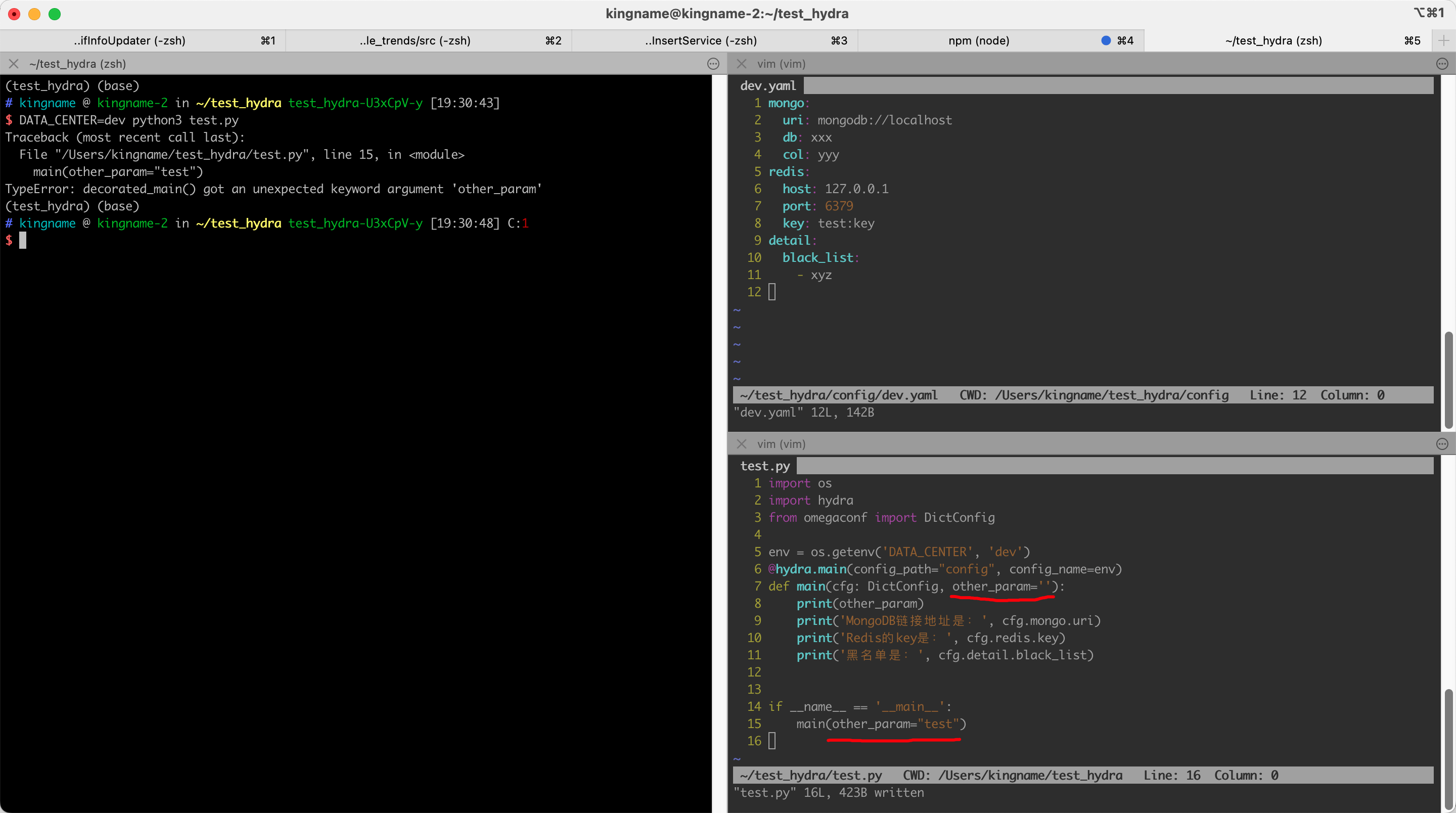The image size is (1456, 813).
Task: Close the bottom vim pane with test.py
Action: click(742, 444)
